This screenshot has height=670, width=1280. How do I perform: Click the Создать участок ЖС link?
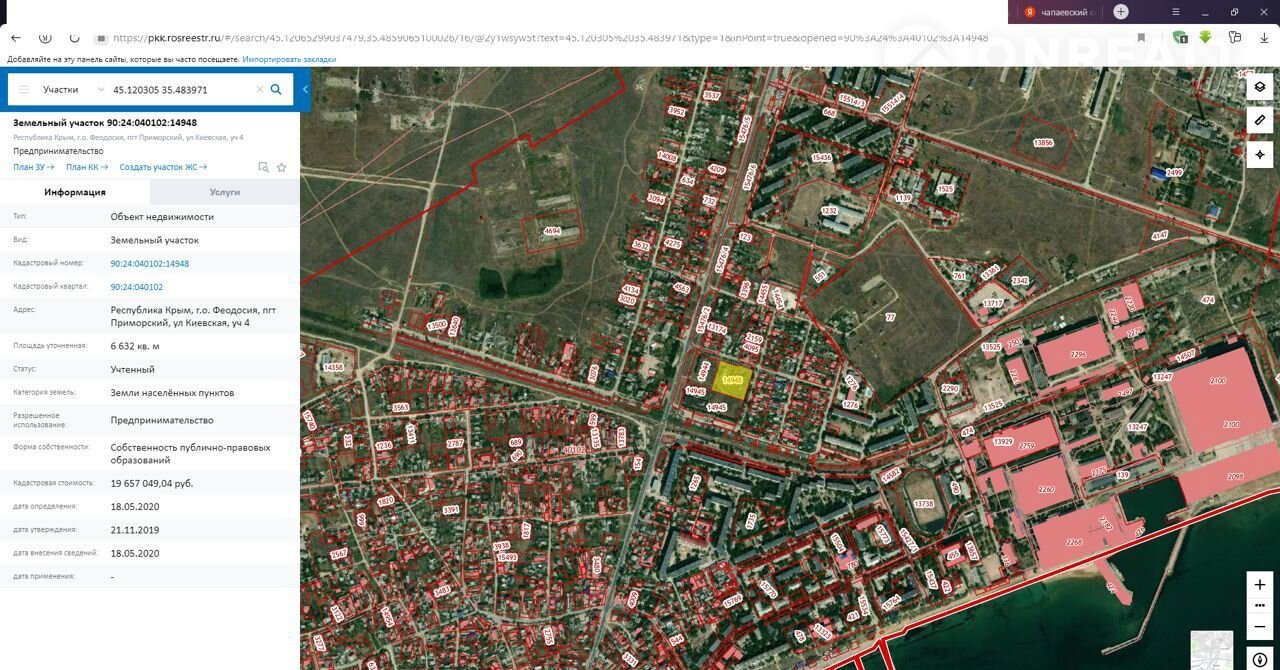[162, 167]
